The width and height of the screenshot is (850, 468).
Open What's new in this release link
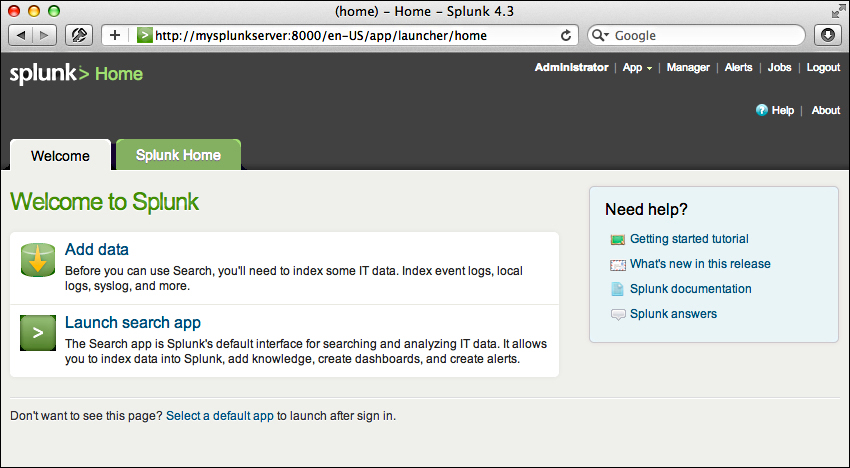tap(700, 264)
